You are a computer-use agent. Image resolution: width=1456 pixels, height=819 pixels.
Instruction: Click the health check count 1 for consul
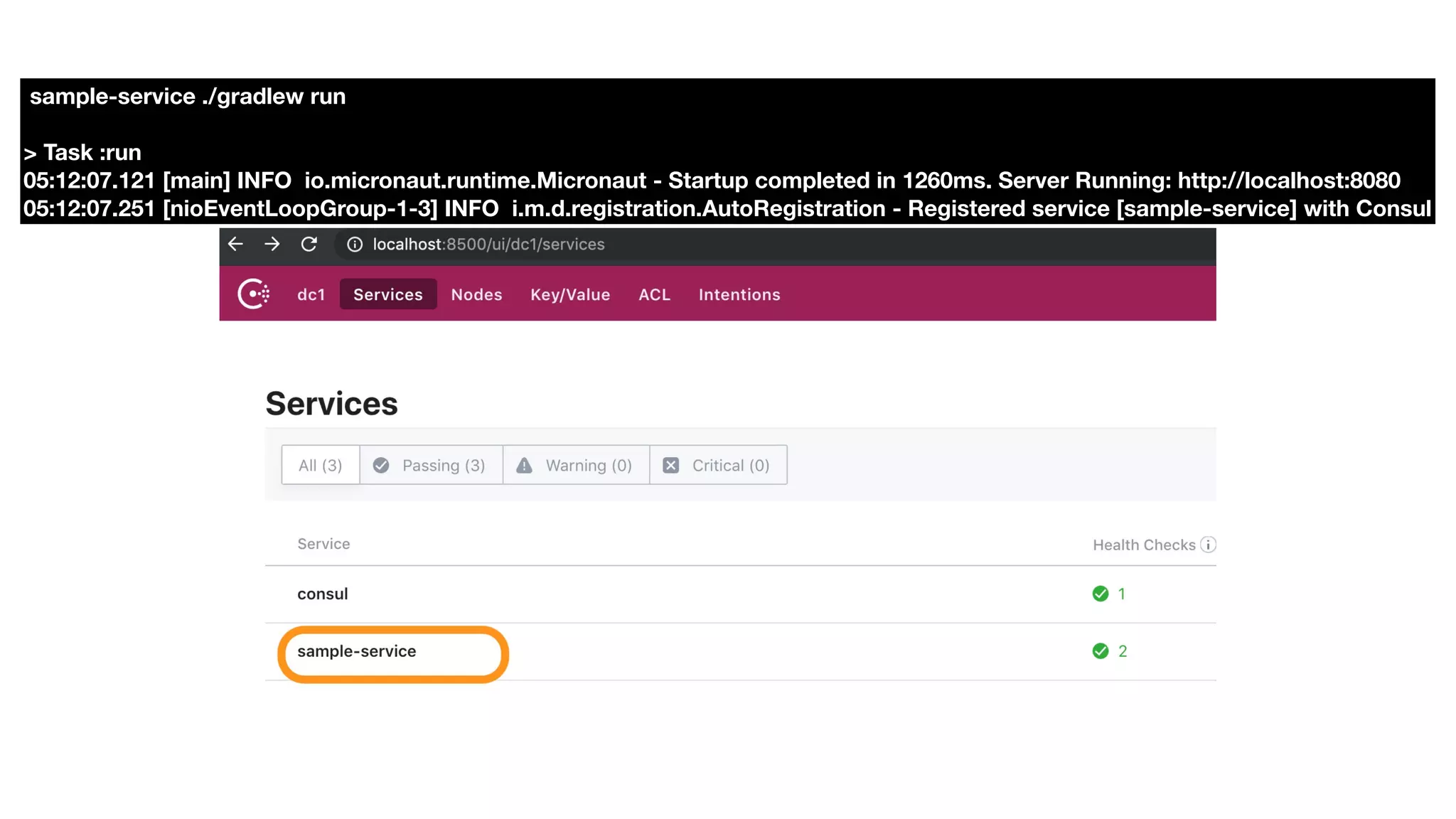[x=1122, y=594]
